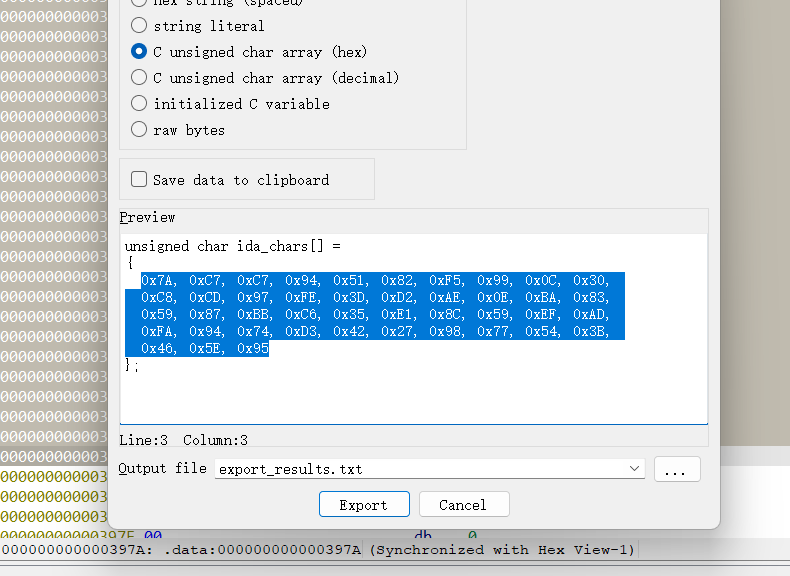Open the Output file dropdown arrow
The image size is (790, 576).
[x=634, y=469]
